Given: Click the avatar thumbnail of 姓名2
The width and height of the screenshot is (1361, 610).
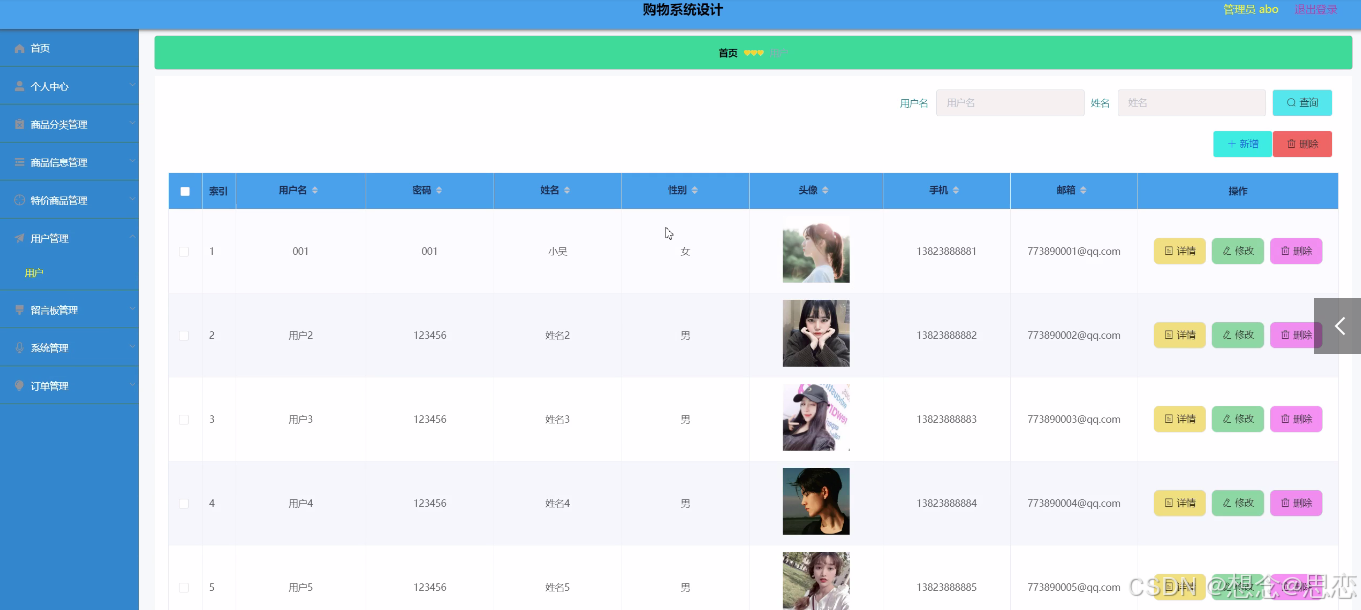Looking at the screenshot, I should pyautogui.click(x=816, y=334).
